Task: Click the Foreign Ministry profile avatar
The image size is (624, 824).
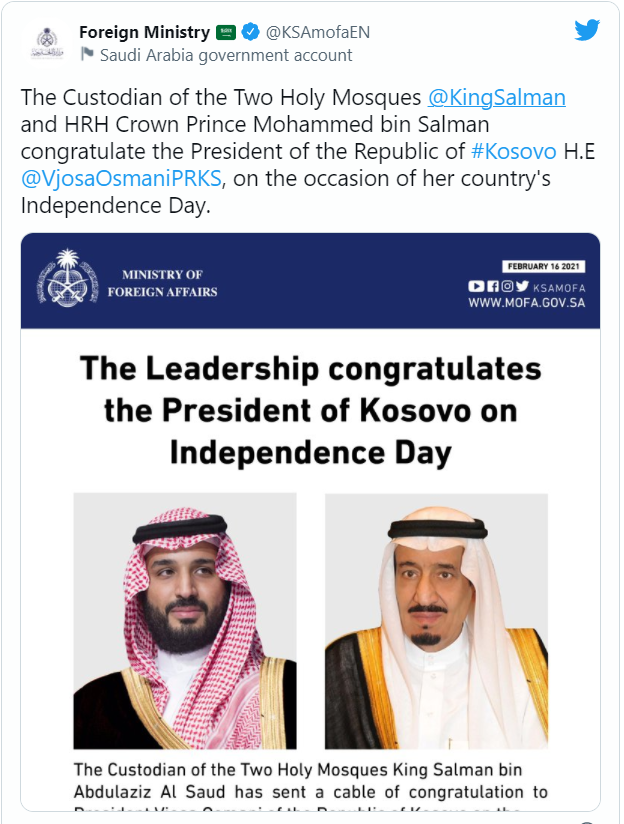Action: 47,43
